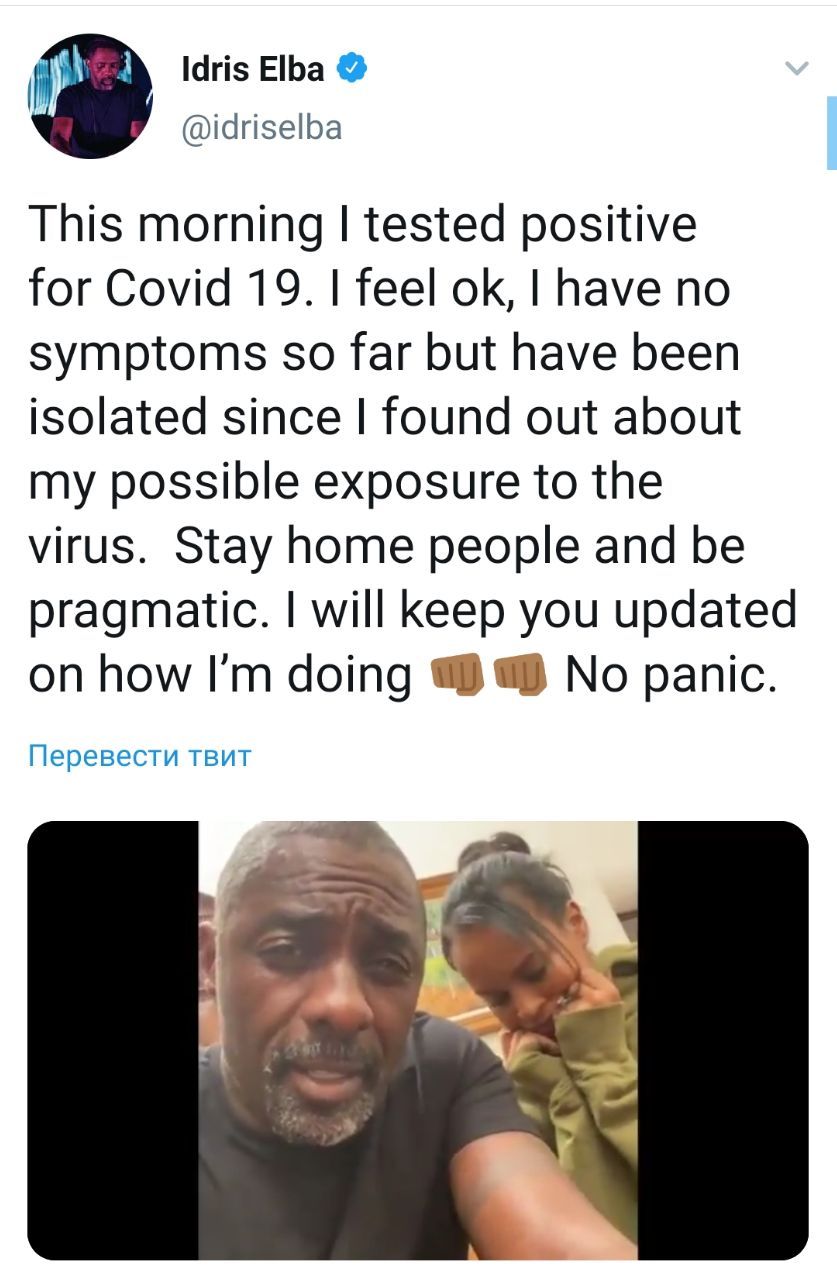Image resolution: width=837 pixels, height=1280 pixels.
Task: Click the "No panic." text
Action: (x=670, y=674)
